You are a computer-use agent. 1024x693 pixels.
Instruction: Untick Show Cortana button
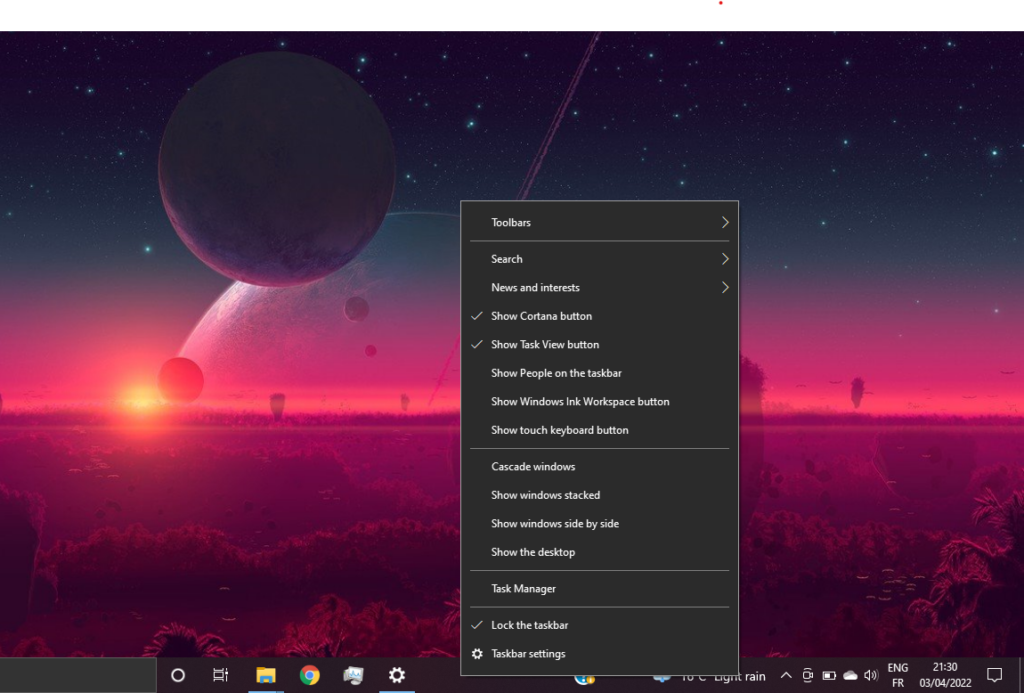600,316
